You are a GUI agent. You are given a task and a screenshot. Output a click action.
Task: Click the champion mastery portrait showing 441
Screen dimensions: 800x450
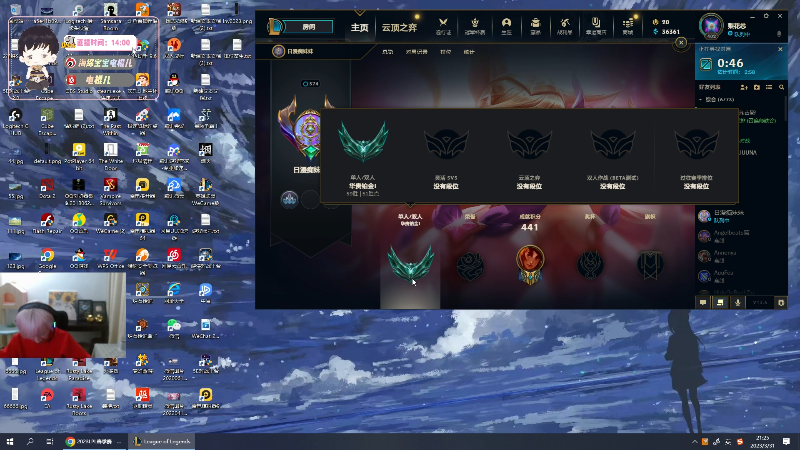point(530,263)
